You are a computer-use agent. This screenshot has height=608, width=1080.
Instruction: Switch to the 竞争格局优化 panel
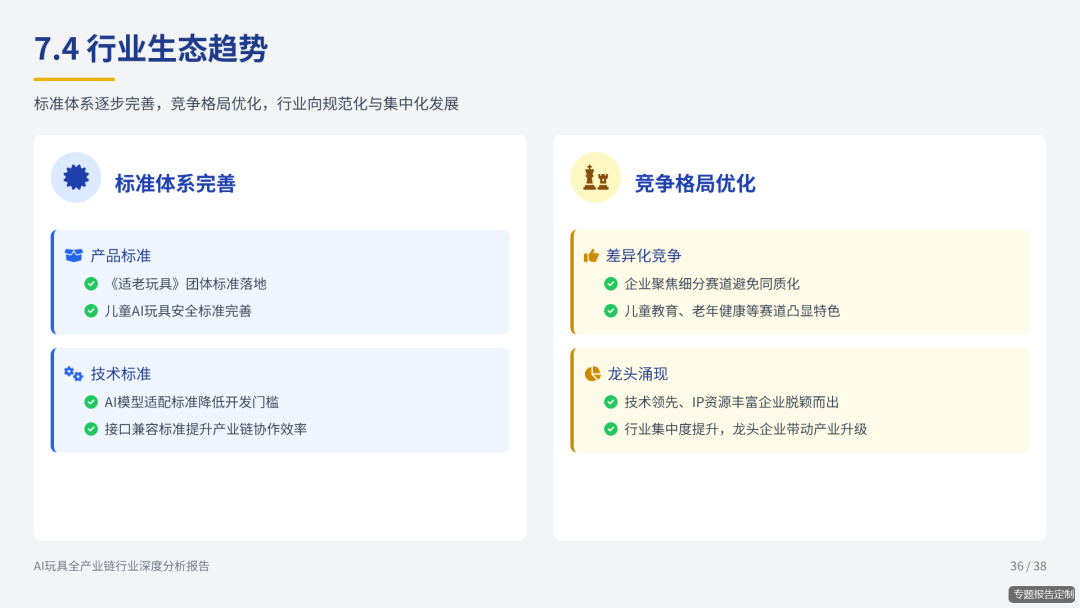pyautogui.click(x=697, y=183)
